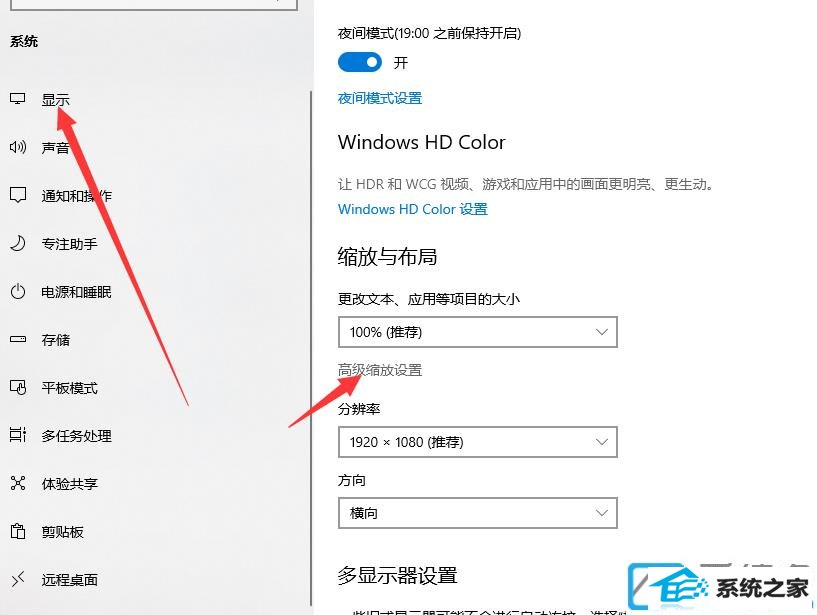Screen dimensions: 817x615
Task: Open the 100% scaling size dropdown
Action: click(x=478, y=332)
